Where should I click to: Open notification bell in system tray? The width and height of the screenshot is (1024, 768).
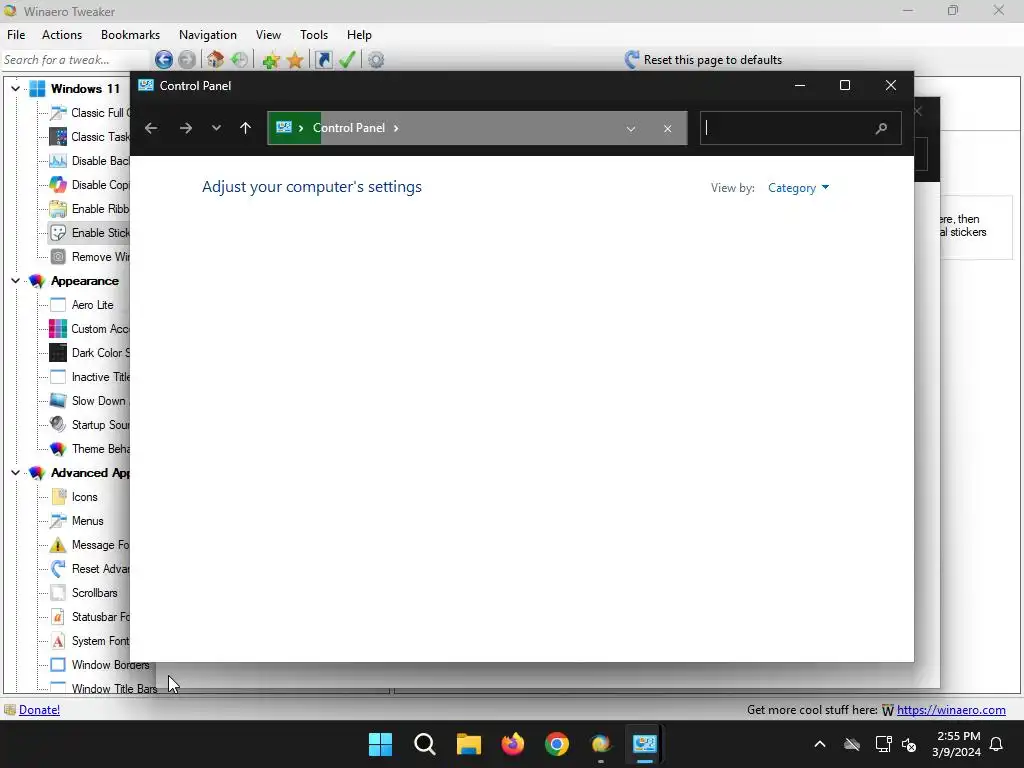[x=997, y=744]
